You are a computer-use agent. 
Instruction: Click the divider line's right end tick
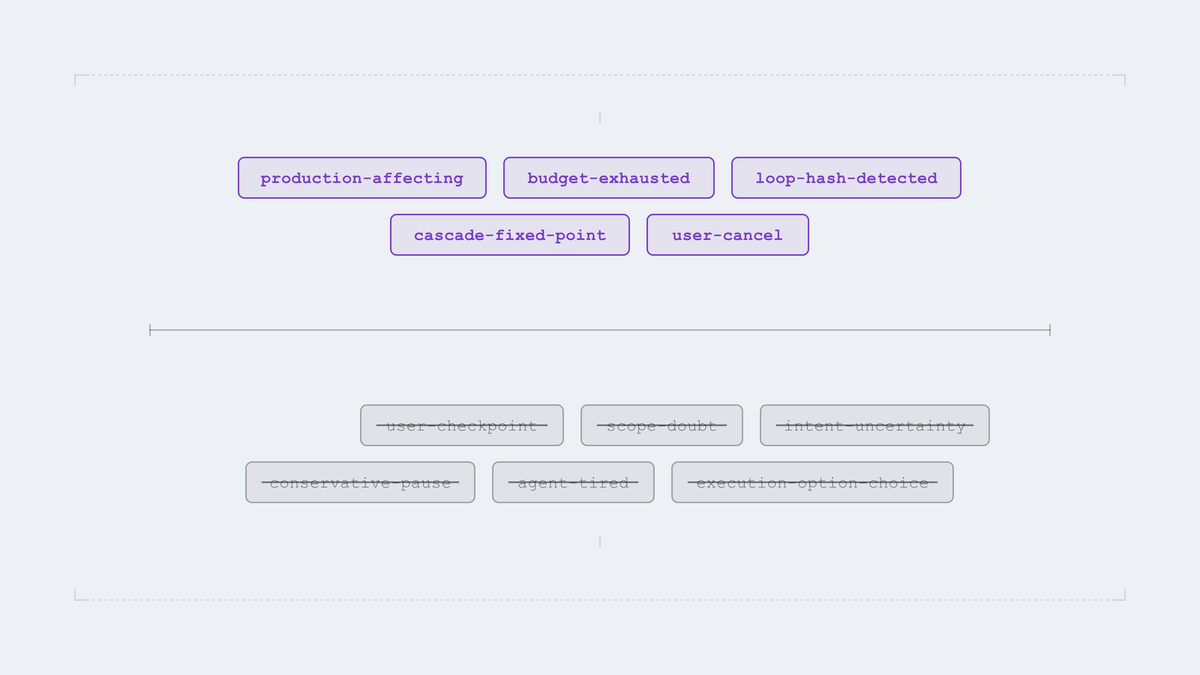point(1050,330)
